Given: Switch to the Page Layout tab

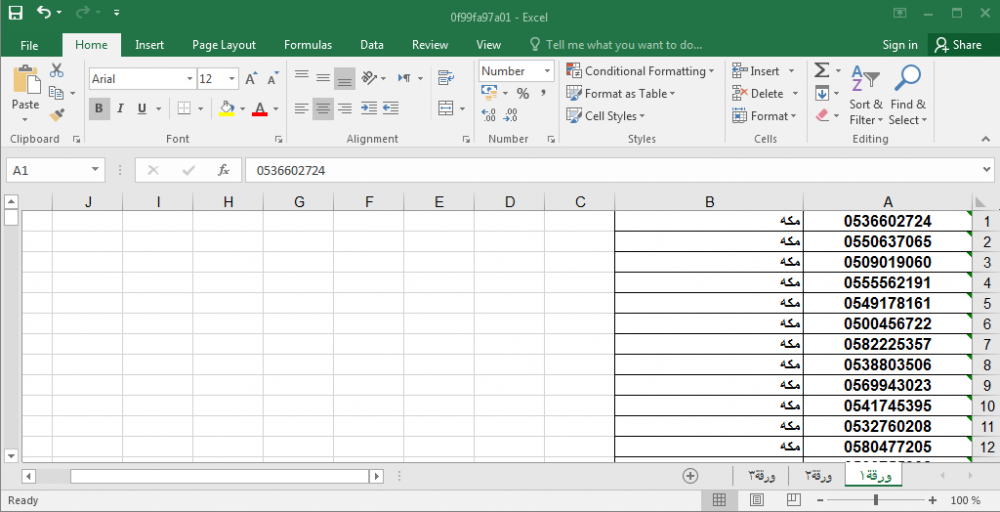Looking at the screenshot, I should 224,45.
